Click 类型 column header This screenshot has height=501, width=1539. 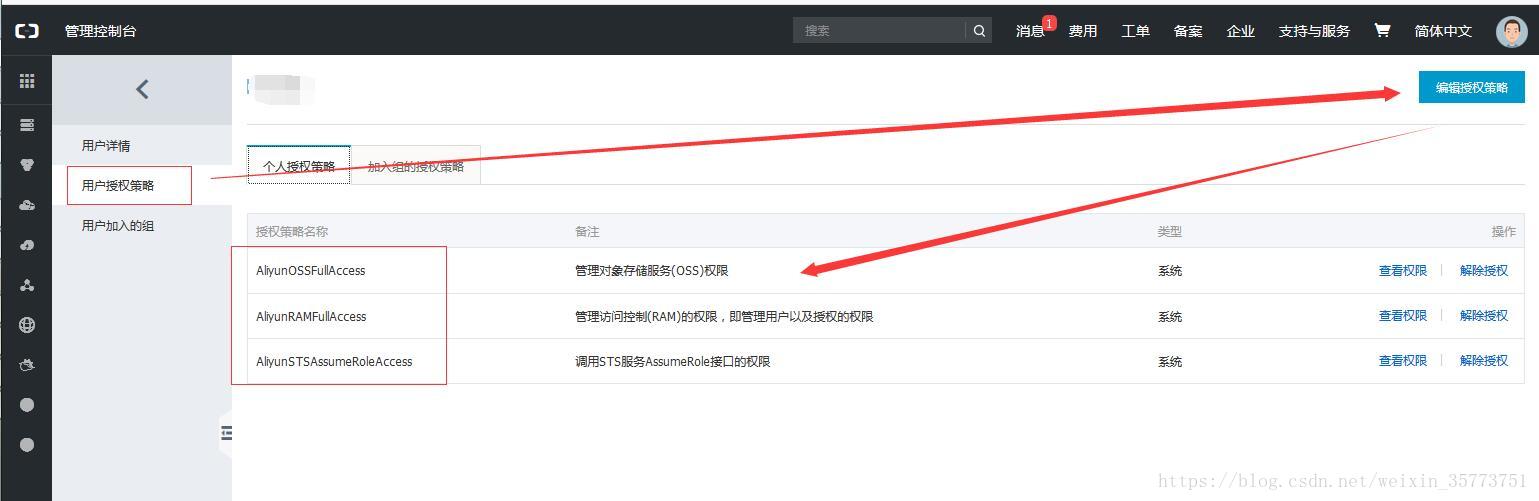tap(1170, 231)
